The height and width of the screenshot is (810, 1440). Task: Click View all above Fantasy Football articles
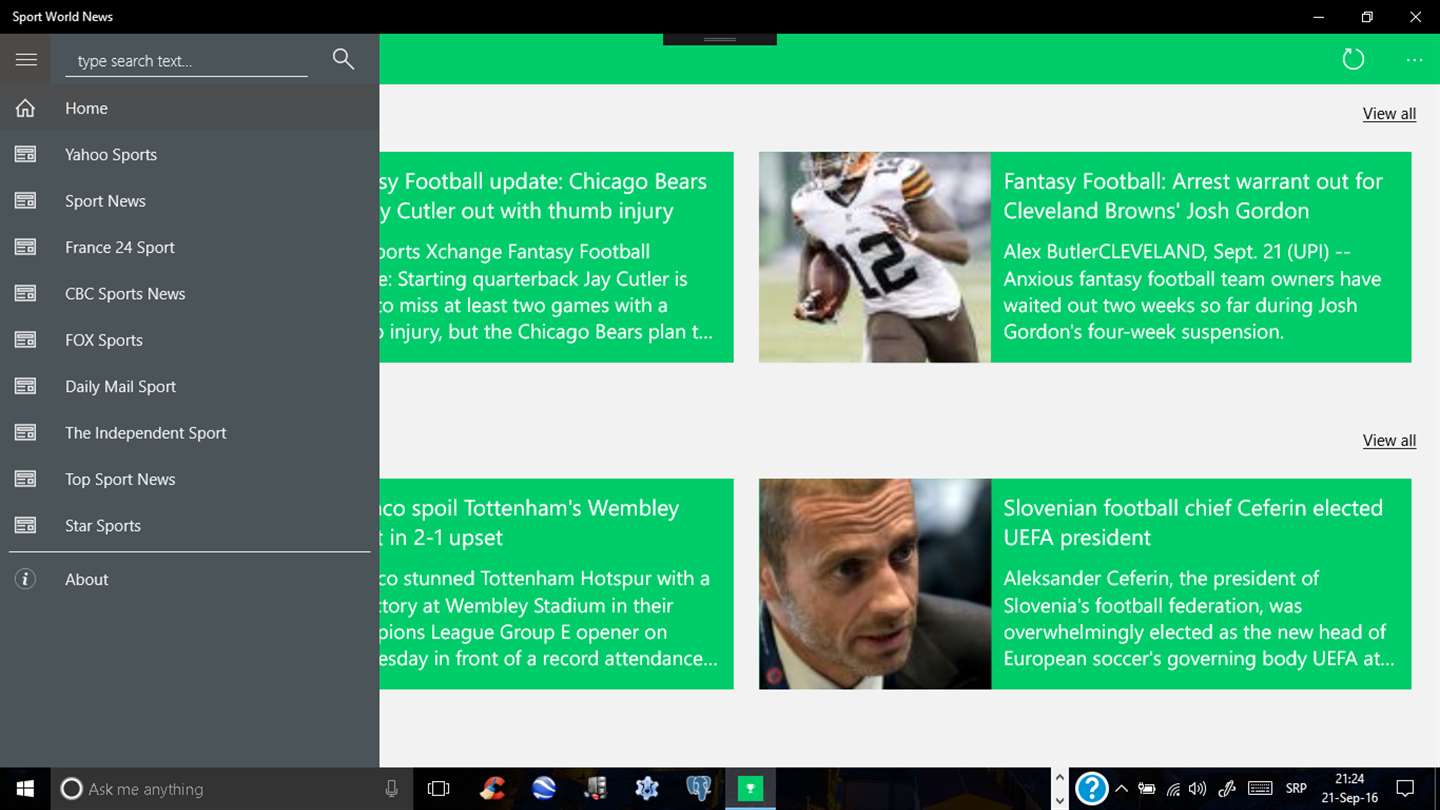[x=1389, y=114]
